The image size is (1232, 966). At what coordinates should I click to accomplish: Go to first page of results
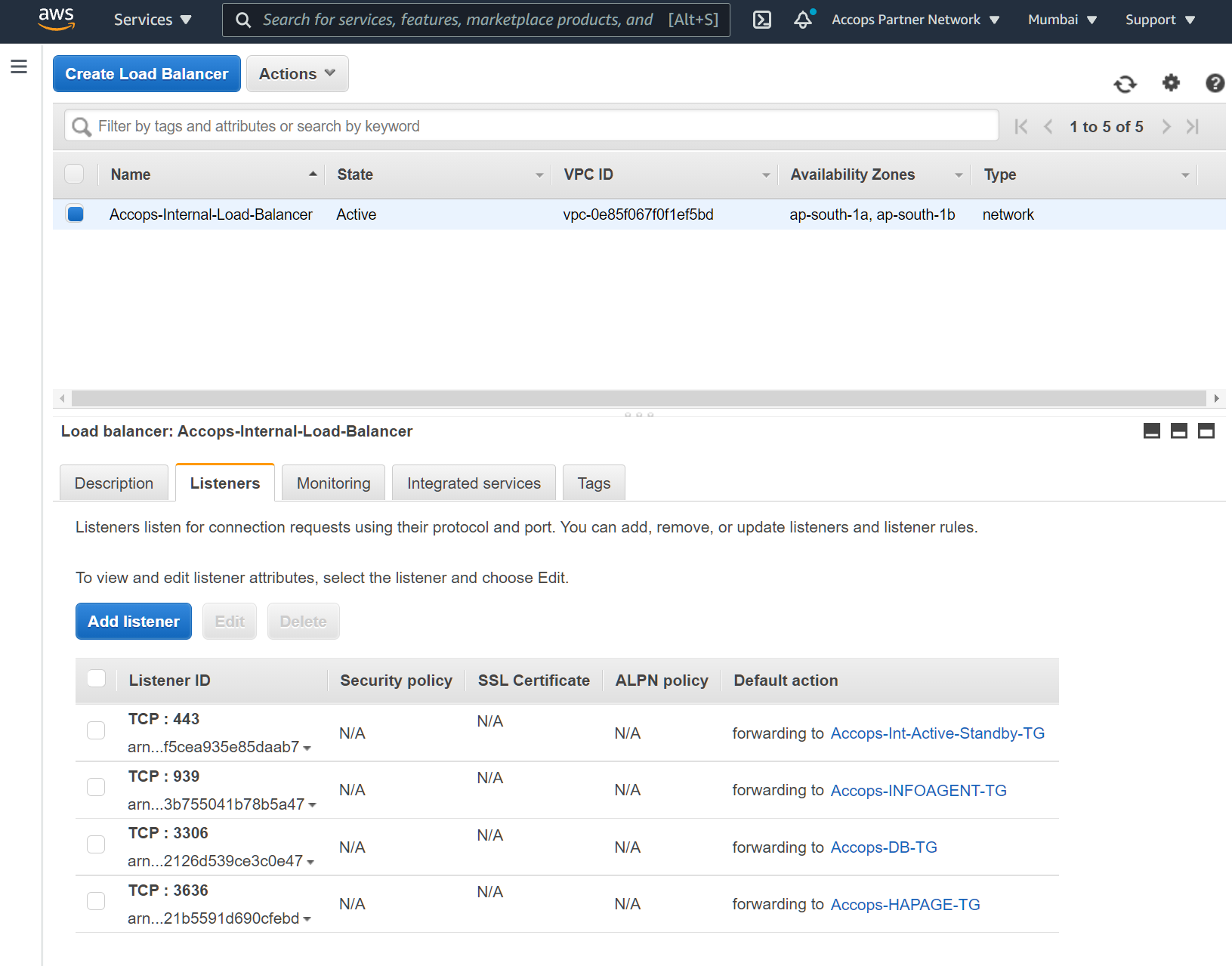[x=1021, y=127]
